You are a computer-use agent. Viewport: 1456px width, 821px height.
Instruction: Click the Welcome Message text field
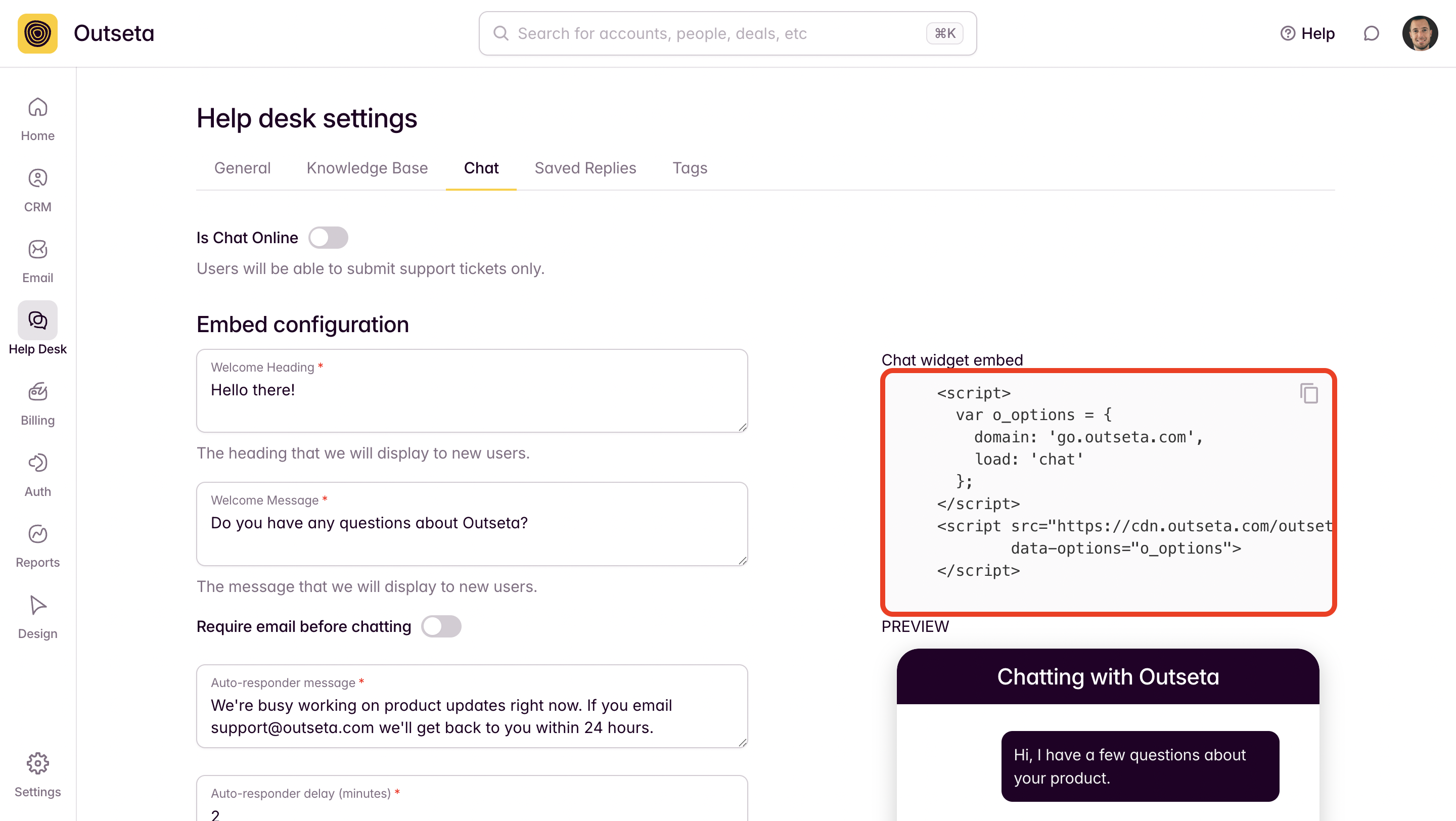[472, 524]
